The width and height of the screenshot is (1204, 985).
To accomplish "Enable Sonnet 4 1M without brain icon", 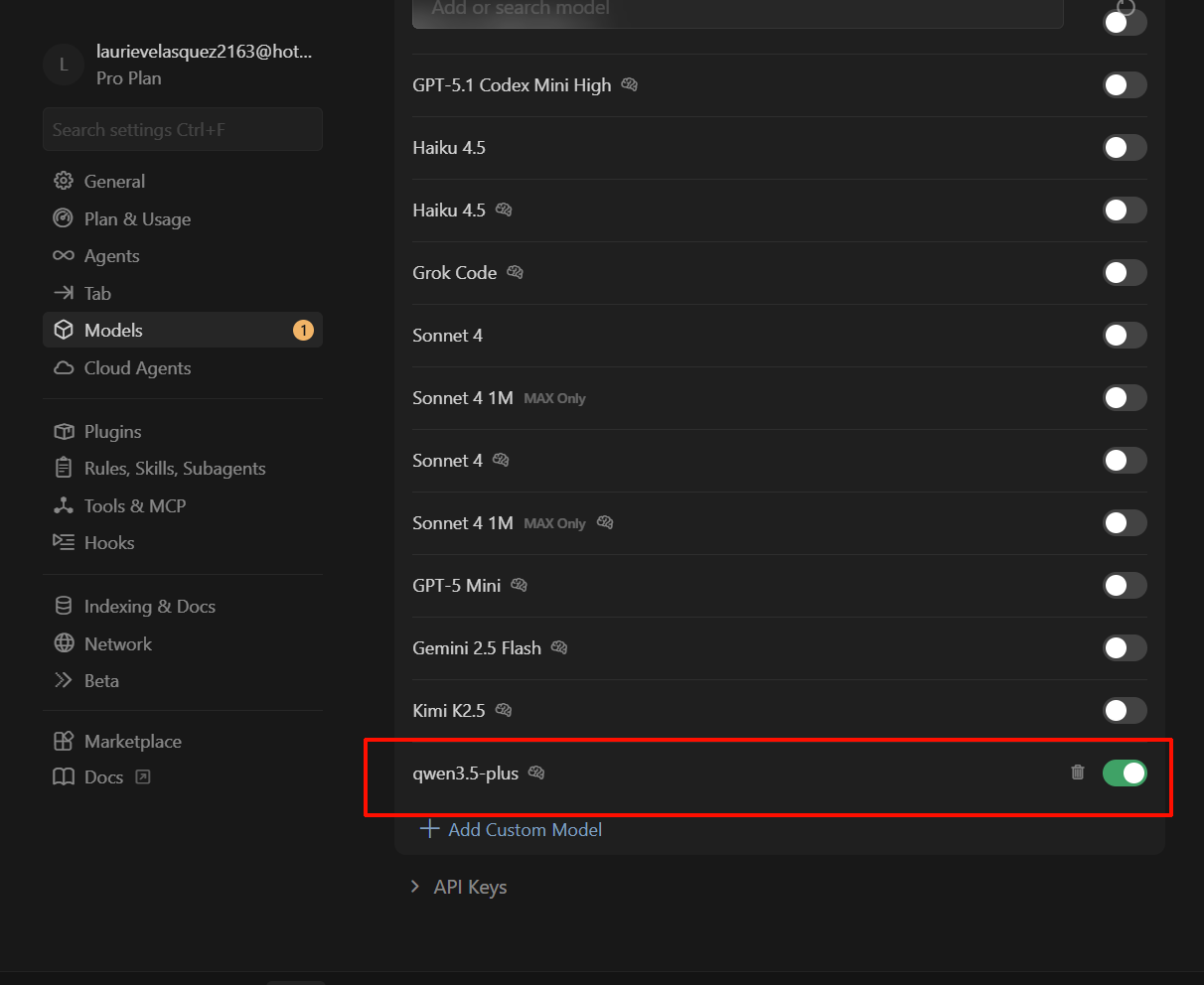I will click(x=1125, y=397).
